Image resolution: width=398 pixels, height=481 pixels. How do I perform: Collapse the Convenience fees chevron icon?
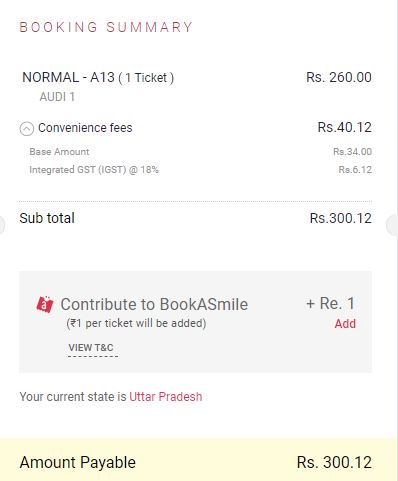click(27, 129)
